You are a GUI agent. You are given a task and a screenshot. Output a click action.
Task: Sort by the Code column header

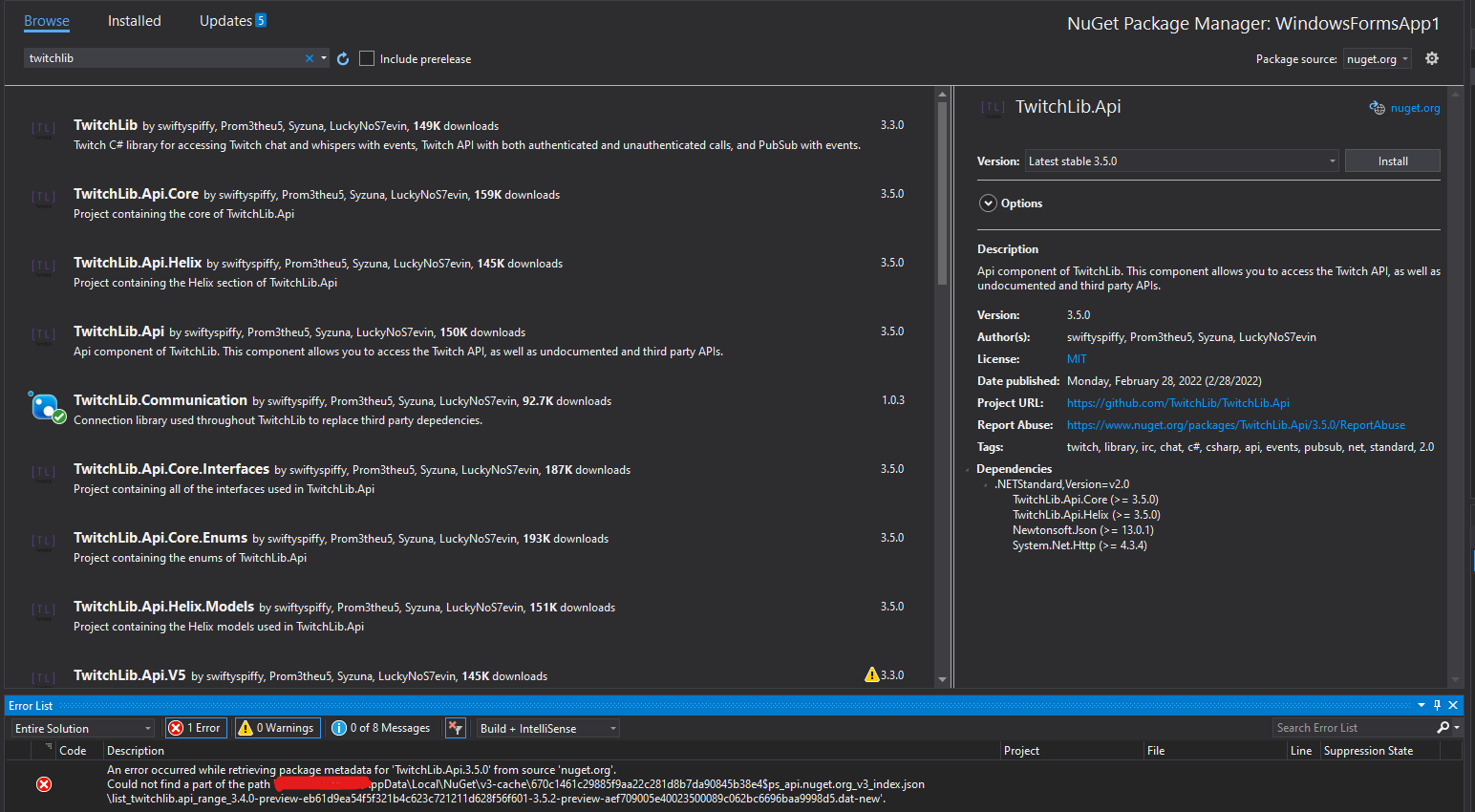pos(73,751)
